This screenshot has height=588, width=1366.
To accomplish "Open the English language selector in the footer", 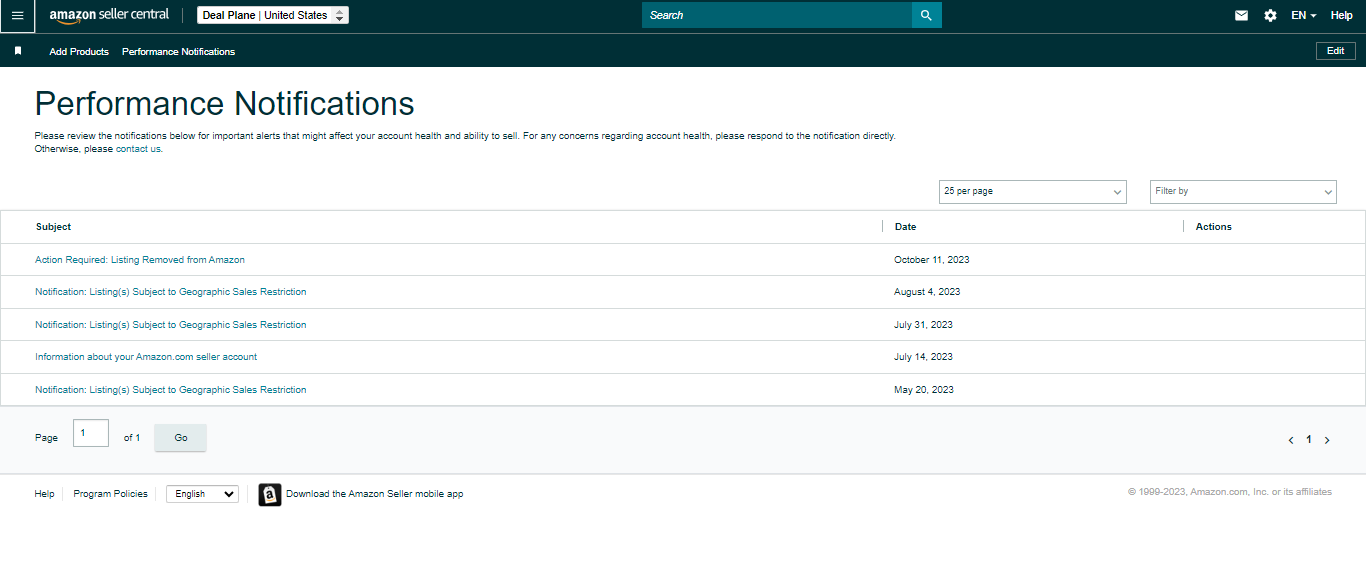I will pos(202,494).
